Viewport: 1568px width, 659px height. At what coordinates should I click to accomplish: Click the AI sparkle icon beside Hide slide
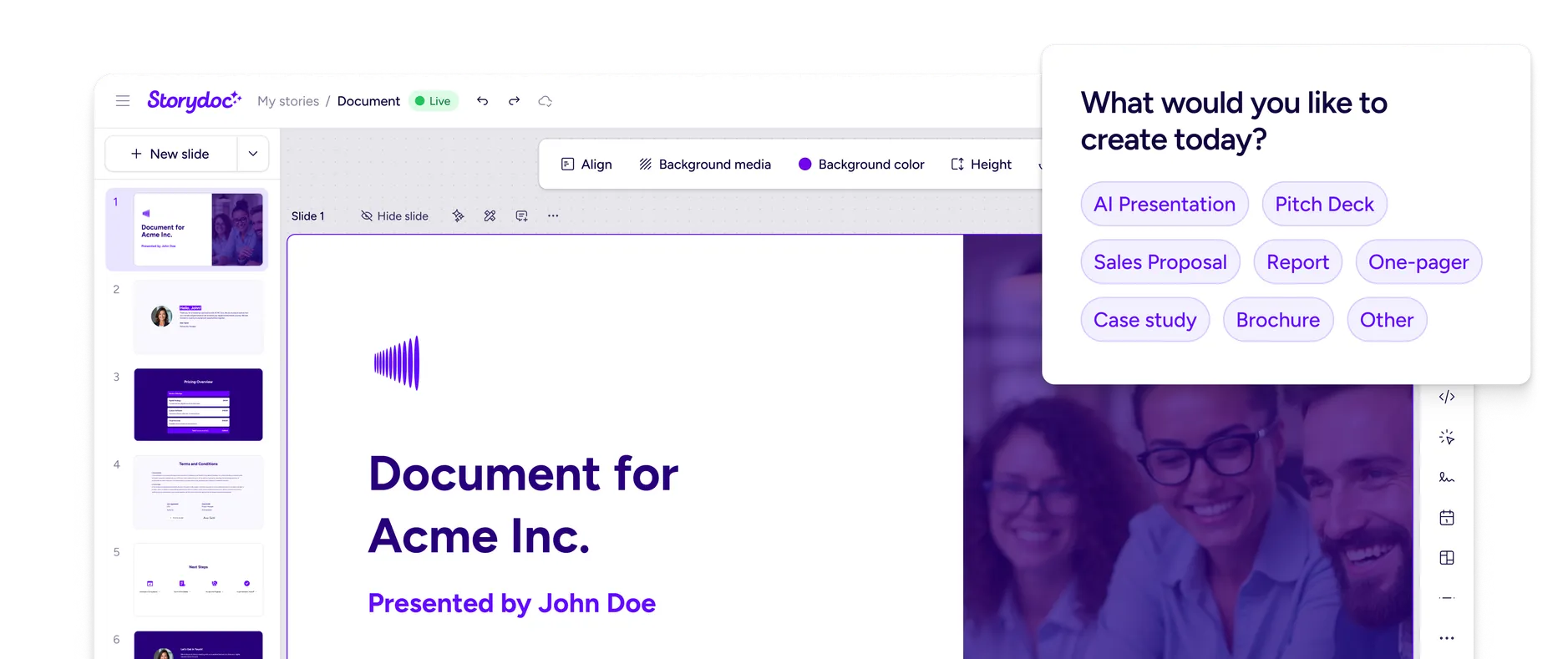458,215
